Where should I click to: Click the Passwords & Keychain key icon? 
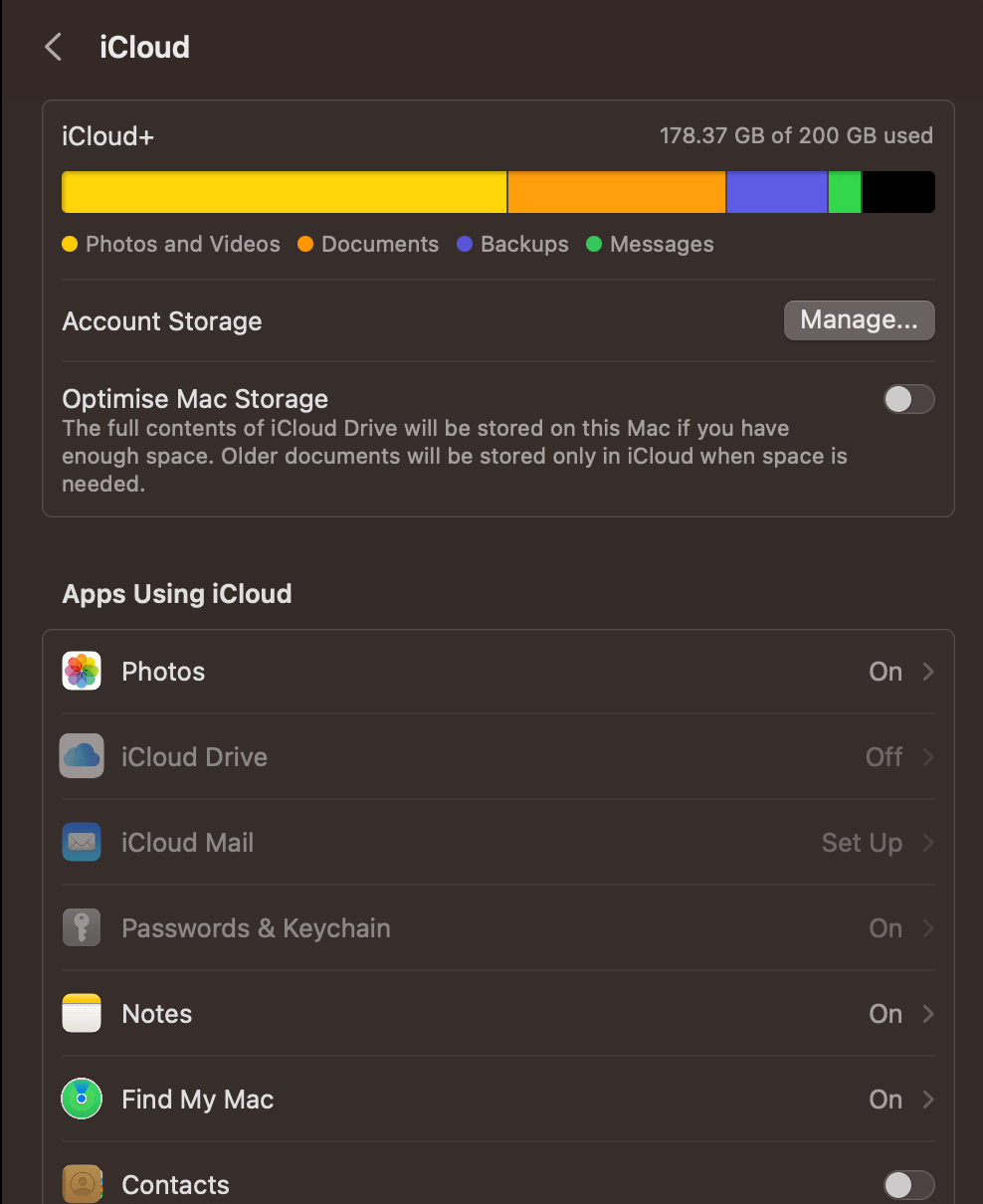pyautogui.click(x=82, y=927)
